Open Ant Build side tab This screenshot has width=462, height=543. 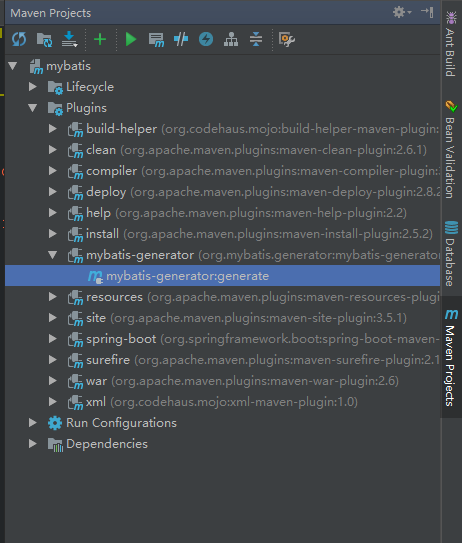pyautogui.click(x=451, y=44)
